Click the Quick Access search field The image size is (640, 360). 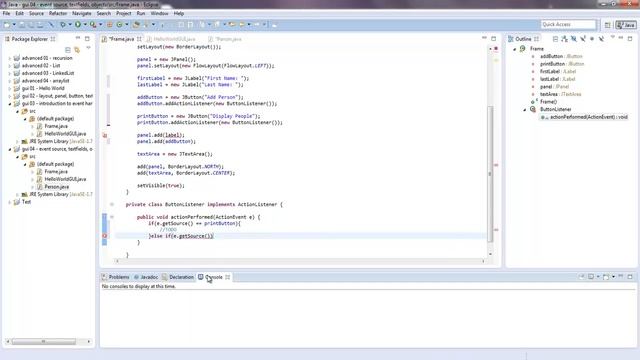[x=568, y=25]
